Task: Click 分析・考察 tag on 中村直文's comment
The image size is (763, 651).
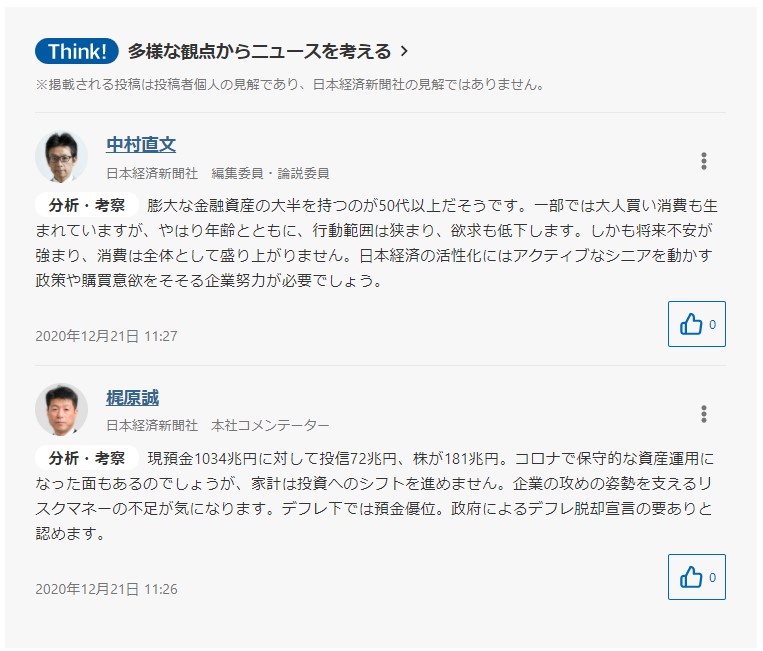Action: [87, 205]
